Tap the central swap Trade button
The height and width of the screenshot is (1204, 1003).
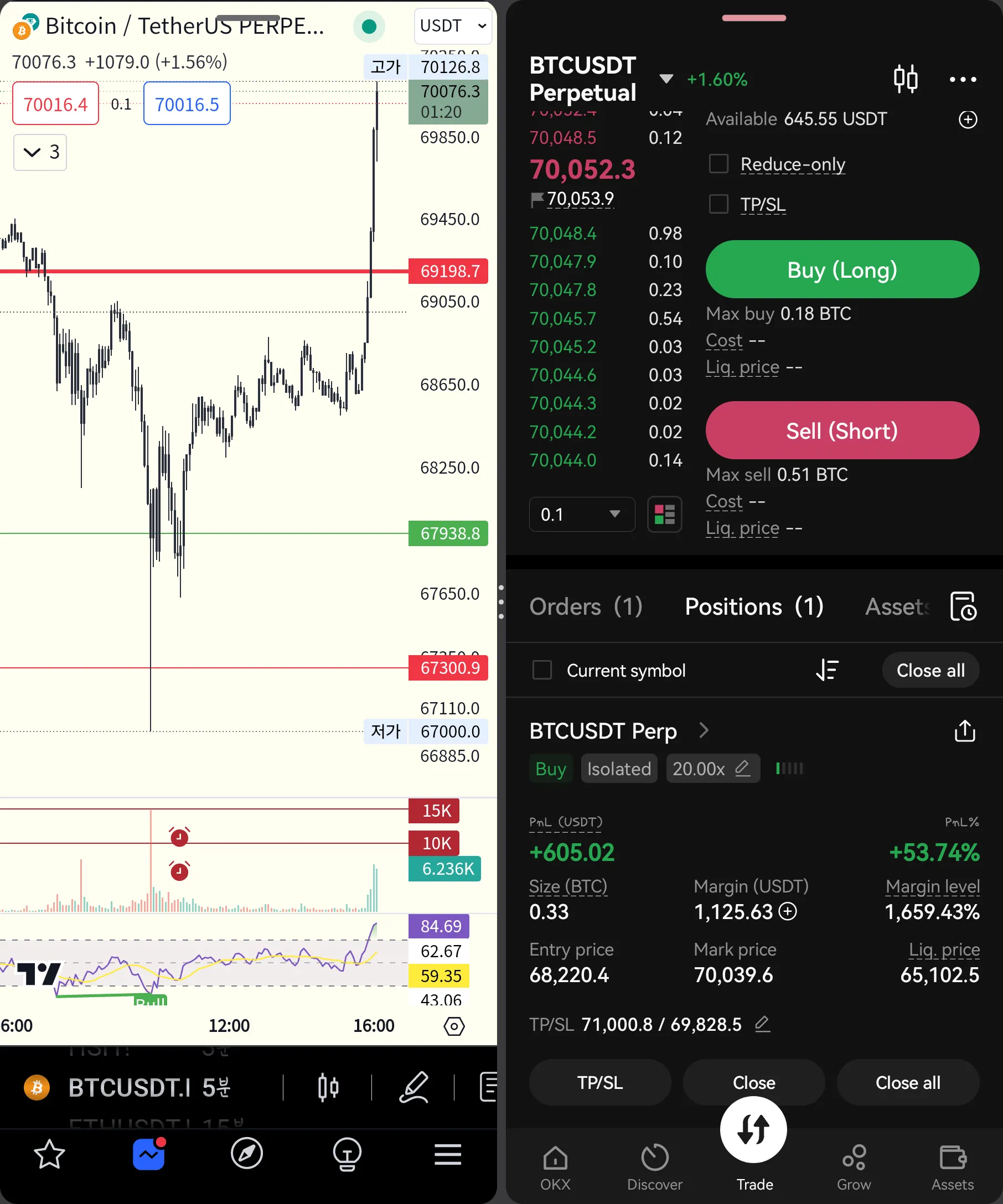pyautogui.click(x=753, y=1129)
